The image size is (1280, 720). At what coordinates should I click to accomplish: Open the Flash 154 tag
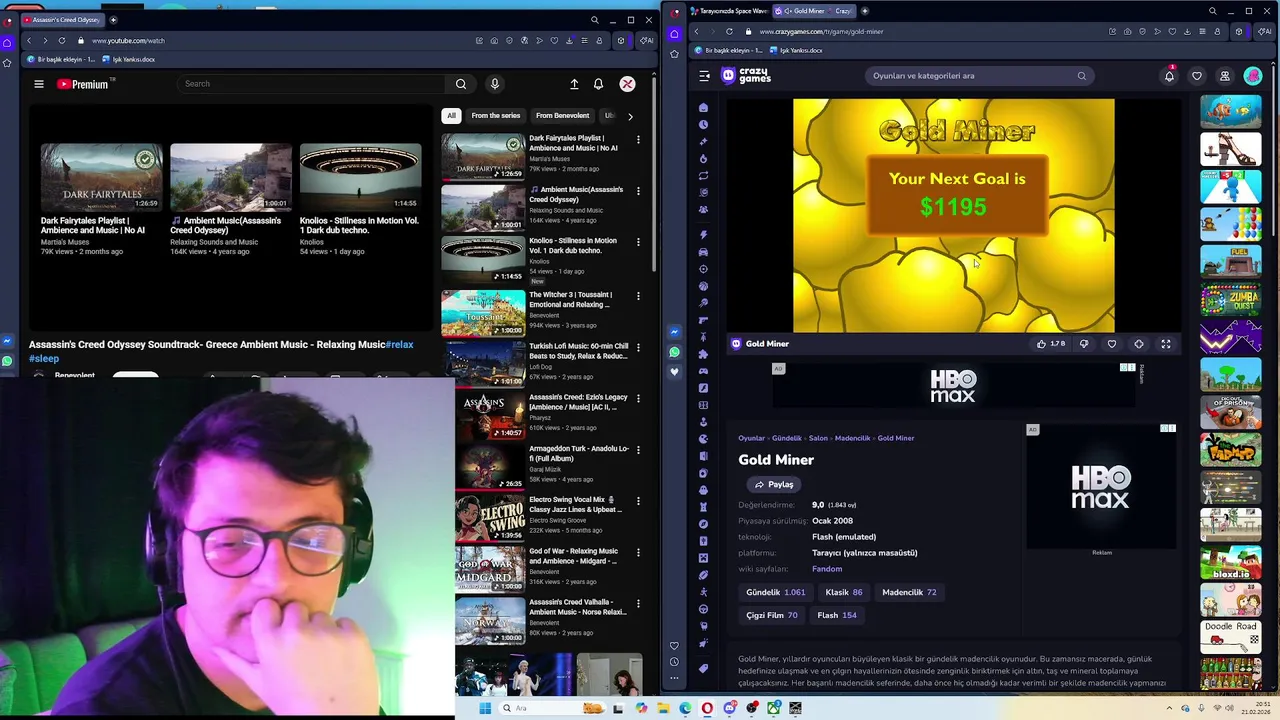[837, 615]
